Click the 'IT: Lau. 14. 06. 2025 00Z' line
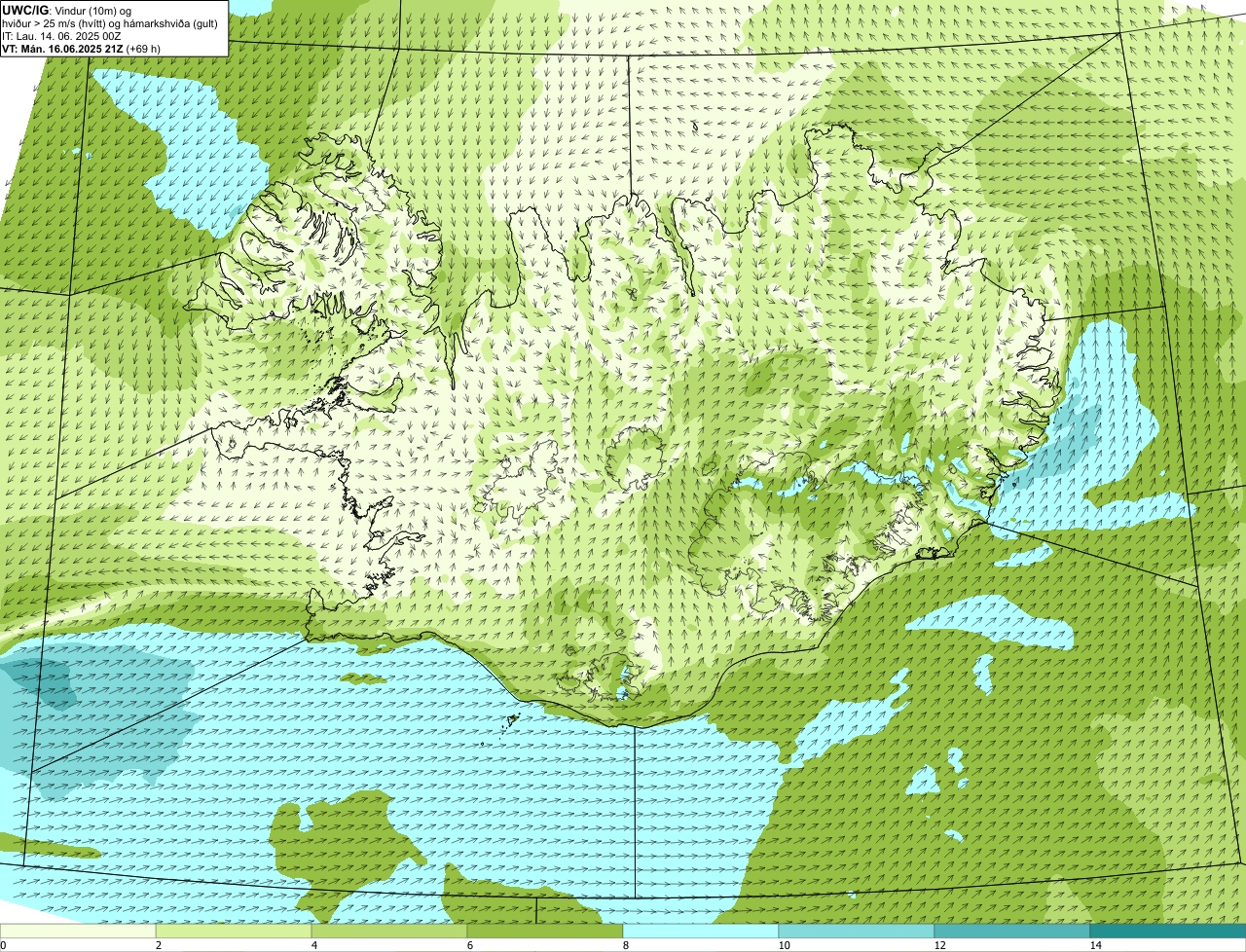Screen dimensions: 1246x952 pos(62,36)
